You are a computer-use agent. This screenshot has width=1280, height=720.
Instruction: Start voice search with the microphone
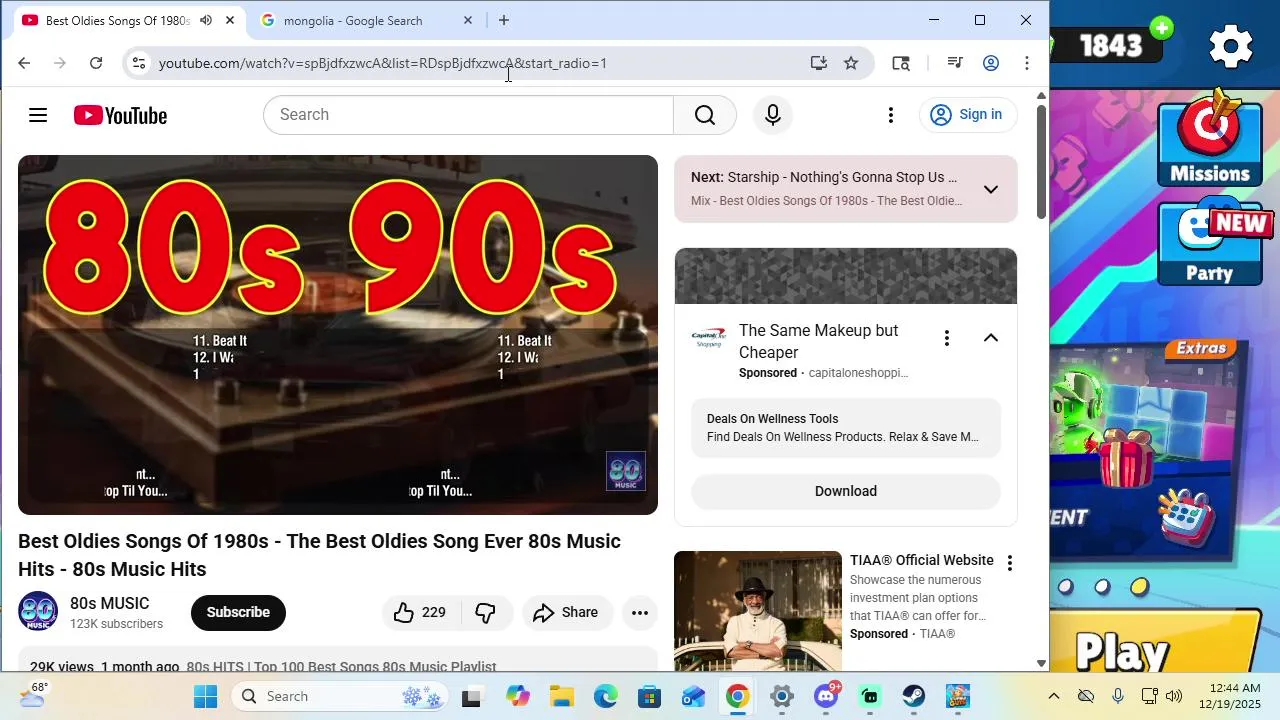tap(772, 115)
